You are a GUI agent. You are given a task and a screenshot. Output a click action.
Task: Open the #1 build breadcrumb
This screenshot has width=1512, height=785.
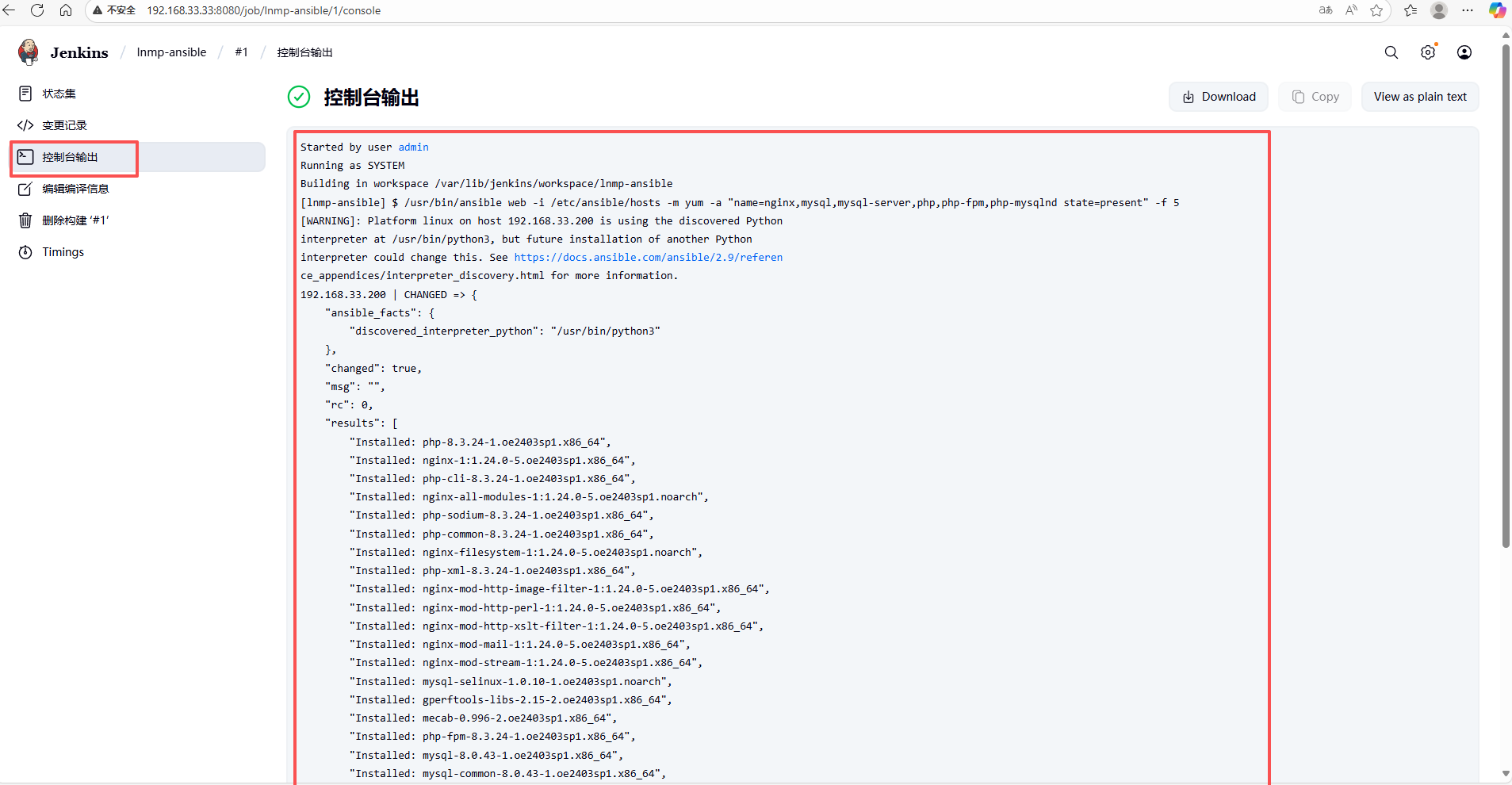coord(242,52)
